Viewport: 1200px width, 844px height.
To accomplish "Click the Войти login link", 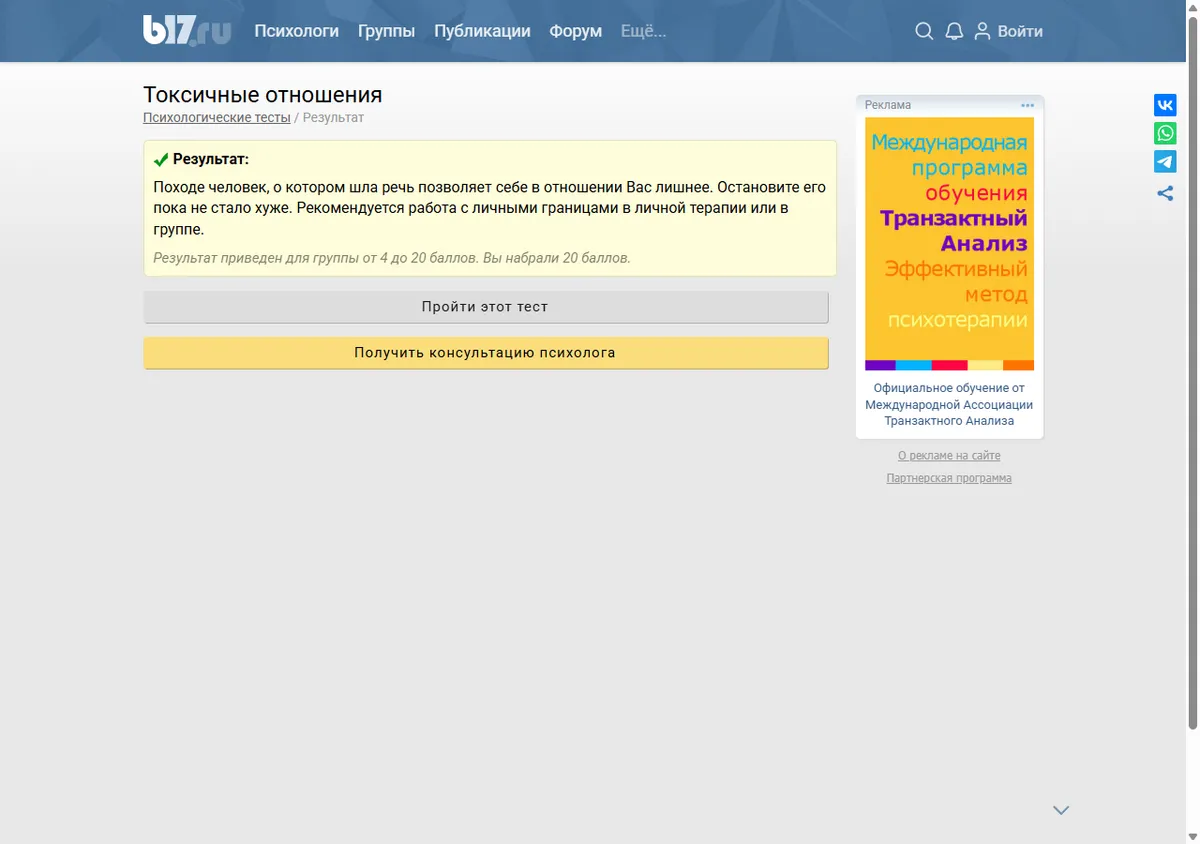I will 1020,31.
